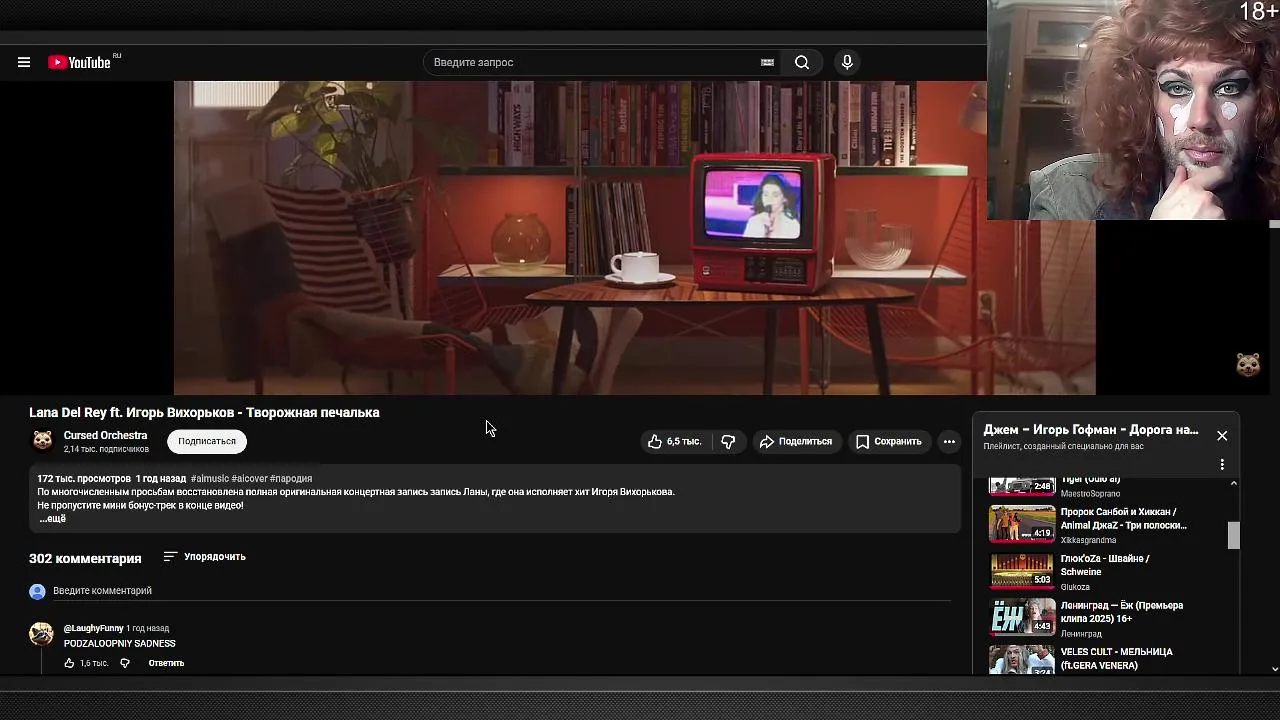The image size is (1280, 720).
Task: Click the #aicover hashtag
Action: (249, 478)
